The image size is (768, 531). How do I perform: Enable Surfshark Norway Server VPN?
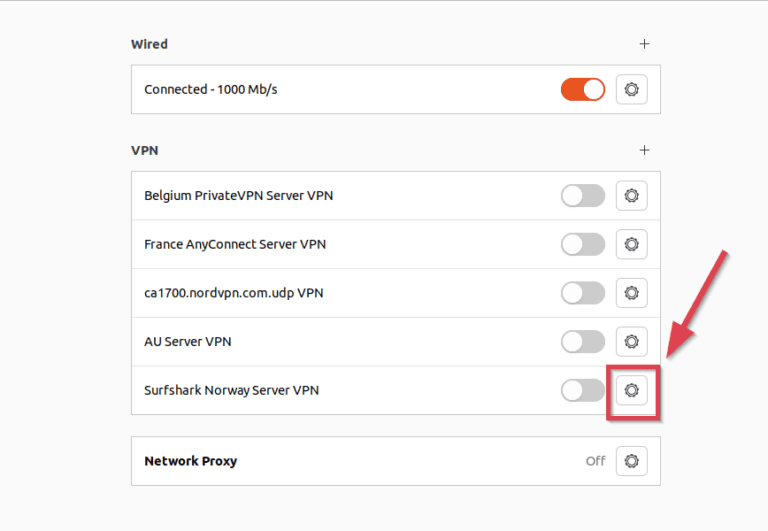583,390
